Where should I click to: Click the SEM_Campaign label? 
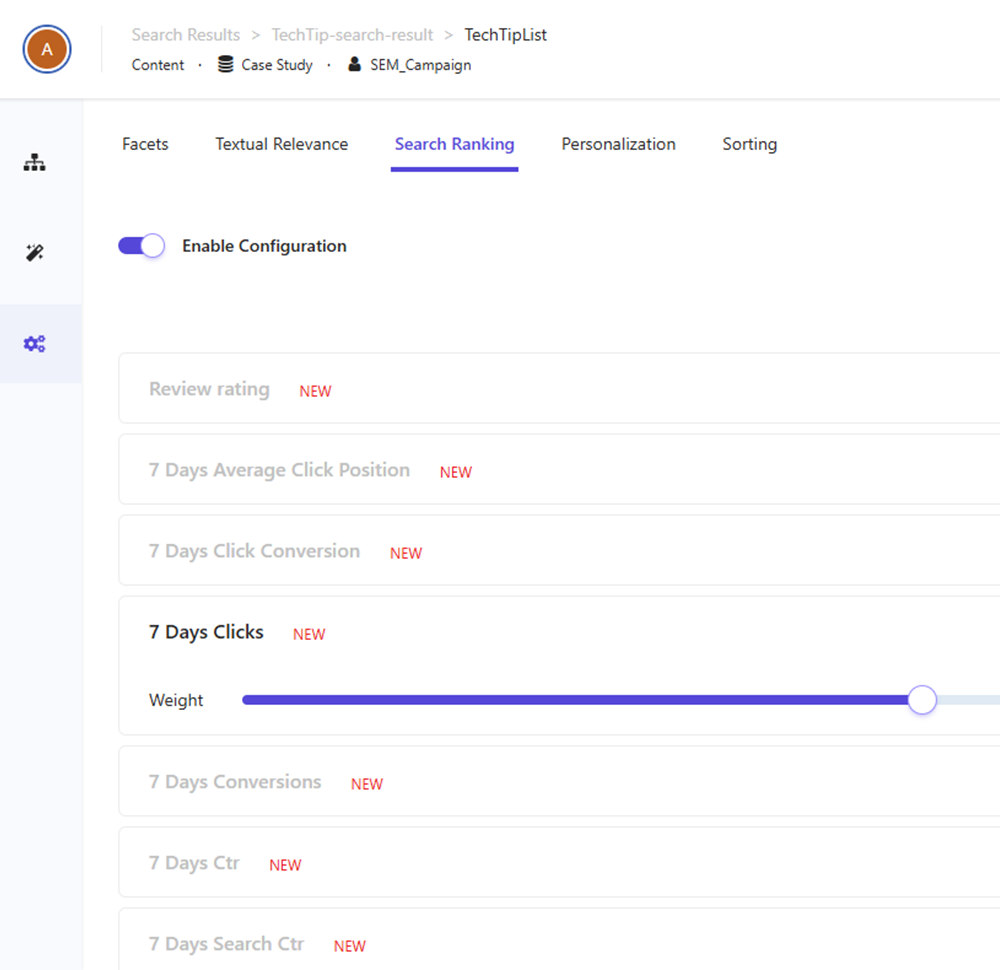point(421,65)
